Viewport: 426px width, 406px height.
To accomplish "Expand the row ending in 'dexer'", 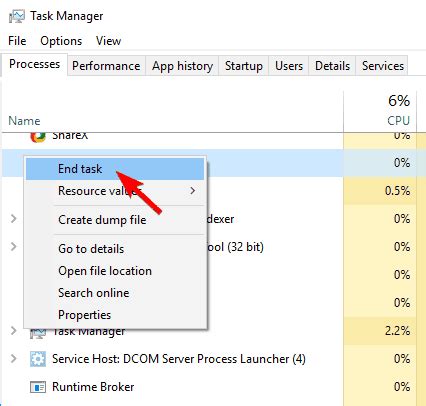I will coord(13,219).
